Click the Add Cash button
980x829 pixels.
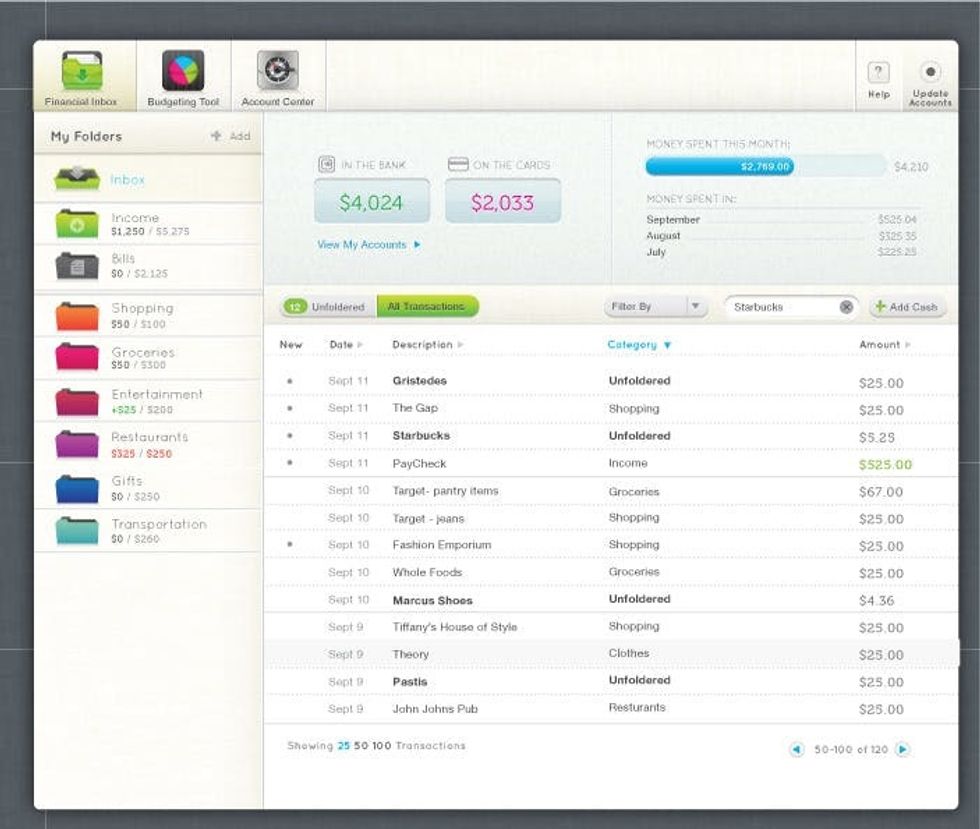click(x=906, y=307)
